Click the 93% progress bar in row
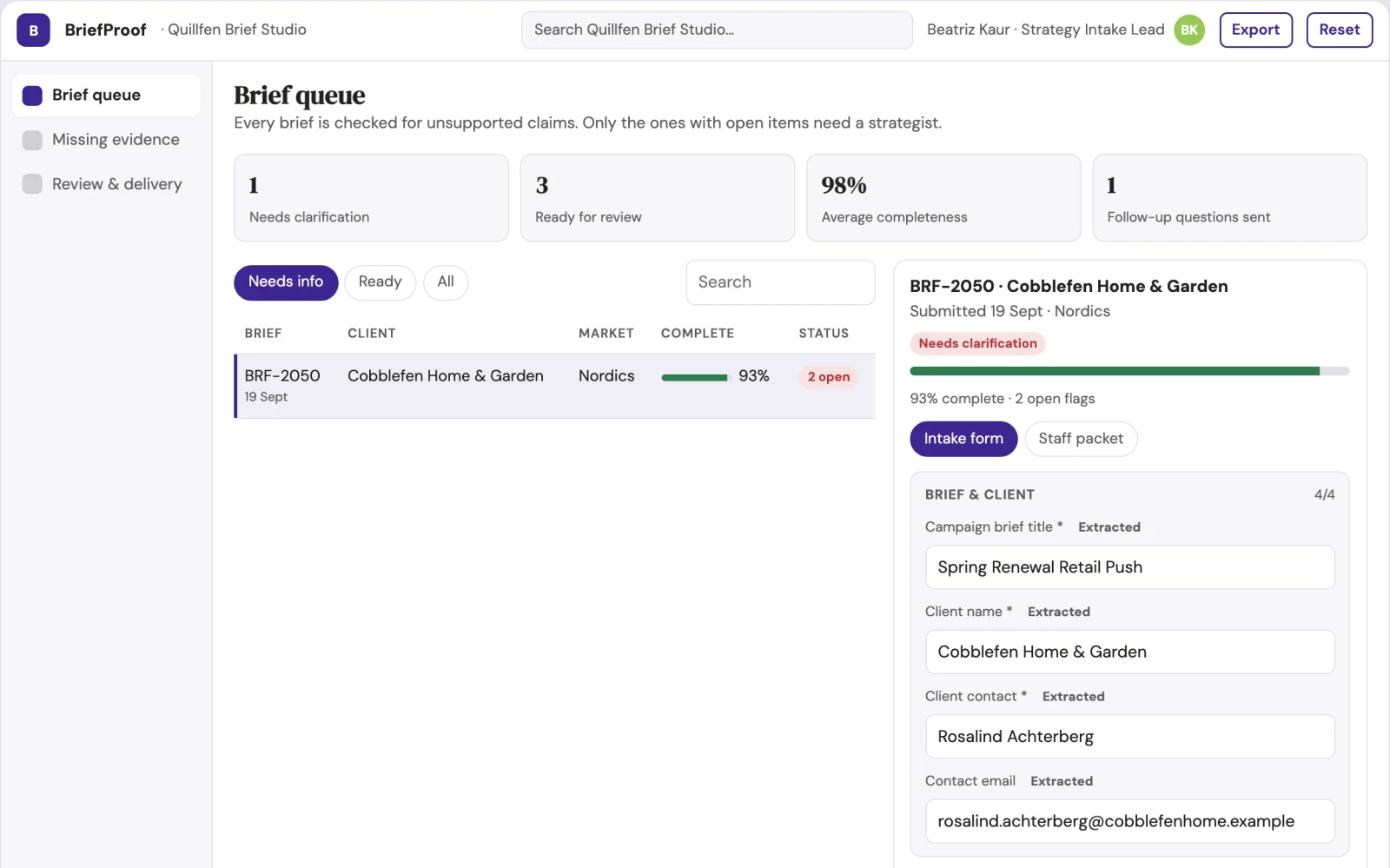 pos(694,378)
